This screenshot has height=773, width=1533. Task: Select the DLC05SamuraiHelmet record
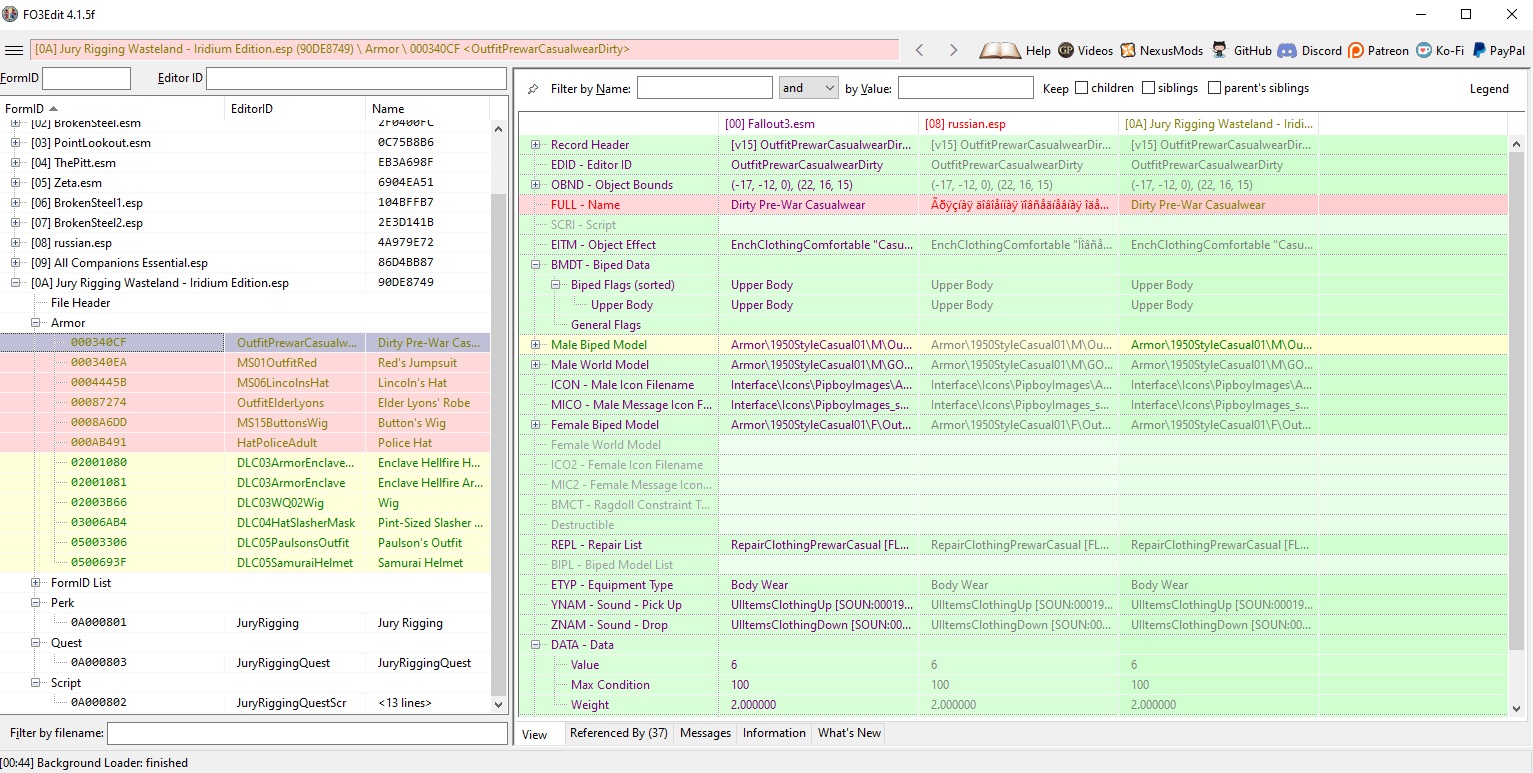[245, 563]
